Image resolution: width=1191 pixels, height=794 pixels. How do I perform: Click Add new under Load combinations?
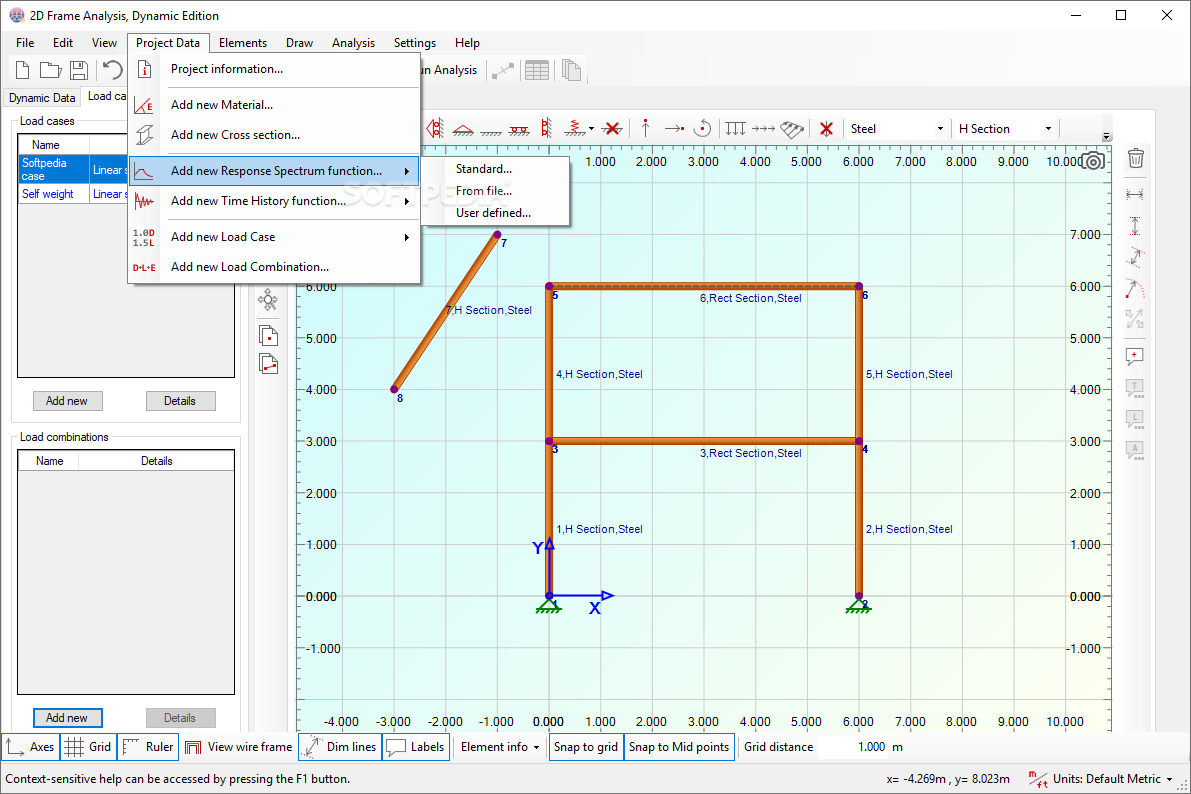tap(68, 718)
